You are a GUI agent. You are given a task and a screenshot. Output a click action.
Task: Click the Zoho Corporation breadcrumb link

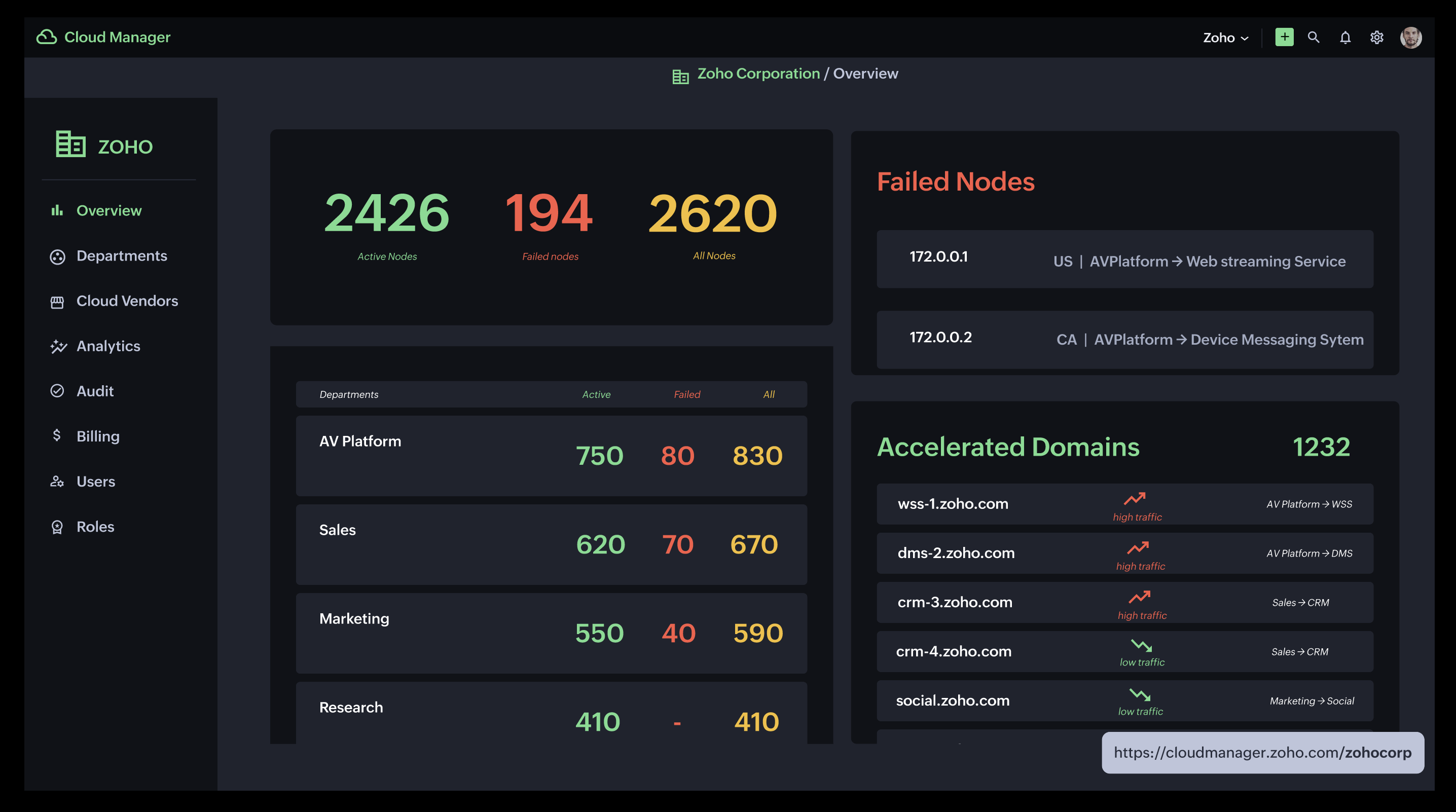(758, 73)
